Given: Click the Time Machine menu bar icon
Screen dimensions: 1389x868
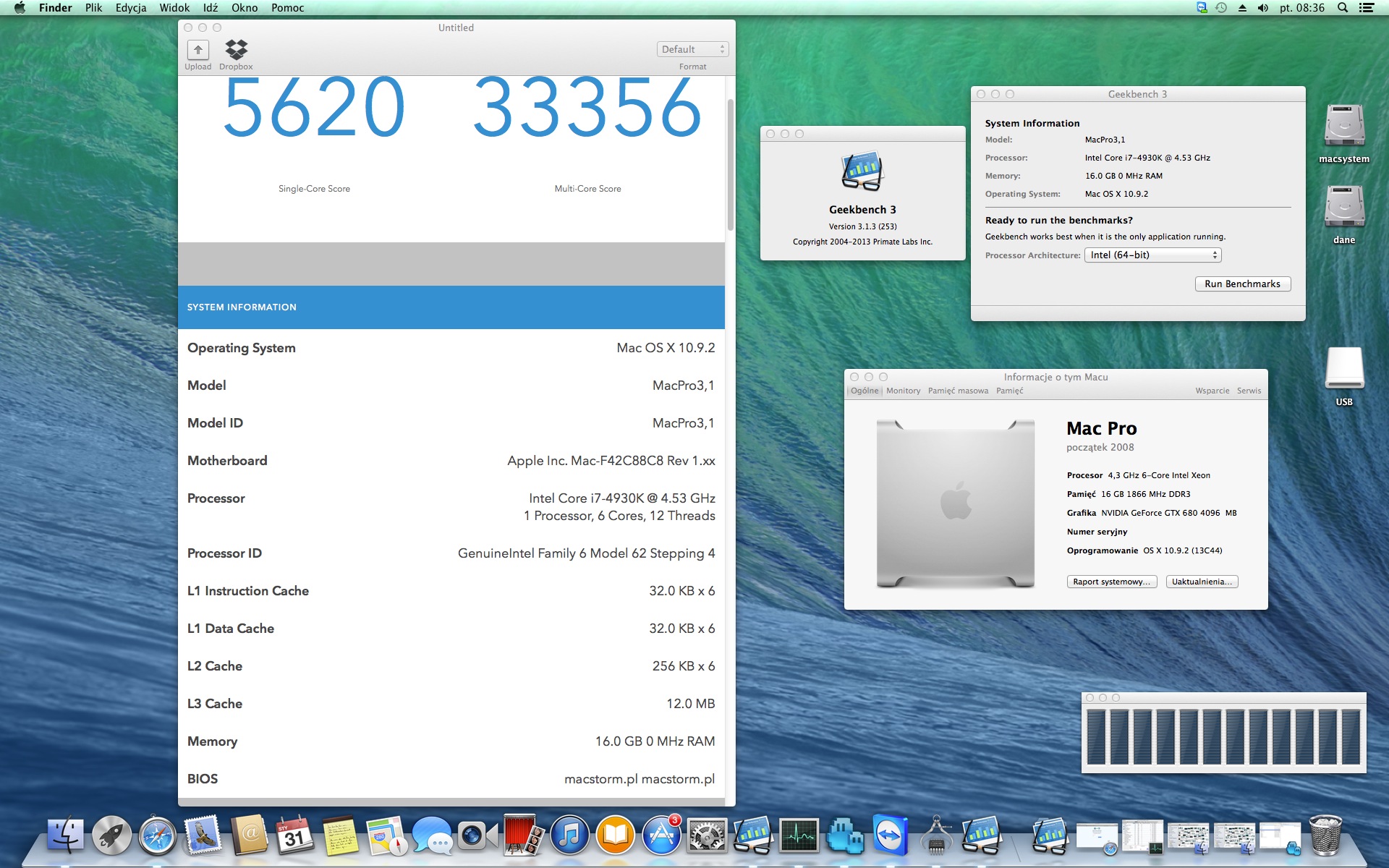Looking at the screenshot, I should (1221, 8).
